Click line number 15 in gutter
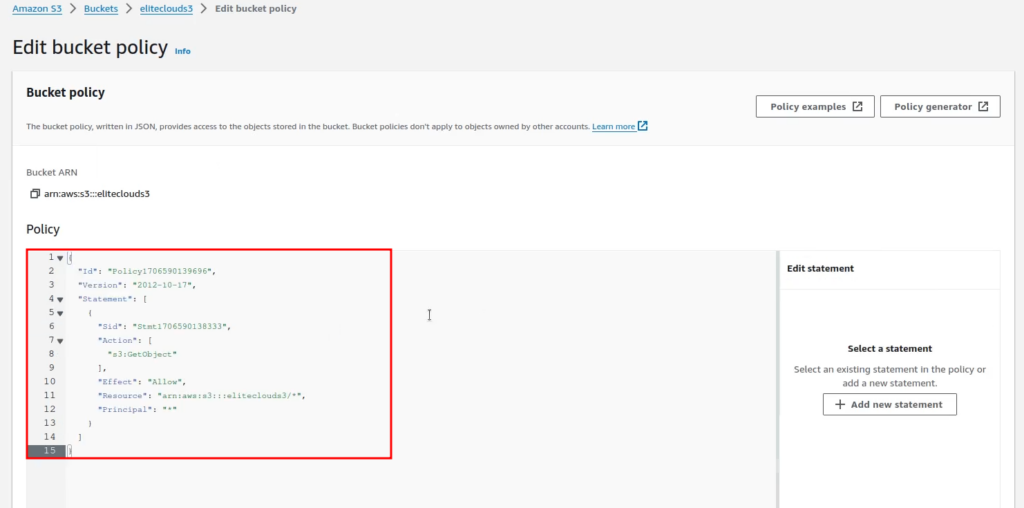The height and width of the screenshot is (508, 1024). click(50, 451)
